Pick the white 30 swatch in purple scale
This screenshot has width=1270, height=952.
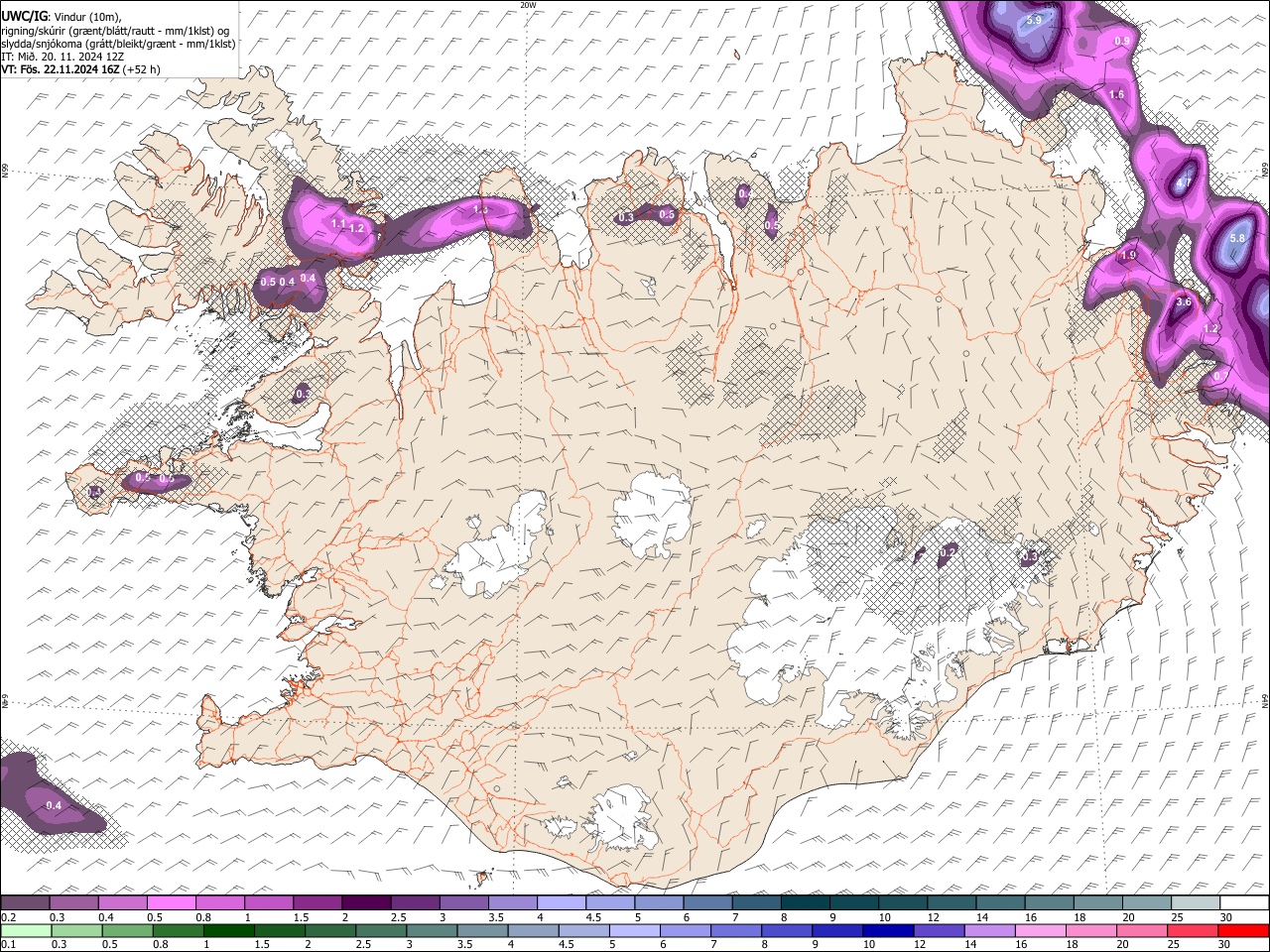tap(1245, 903)
